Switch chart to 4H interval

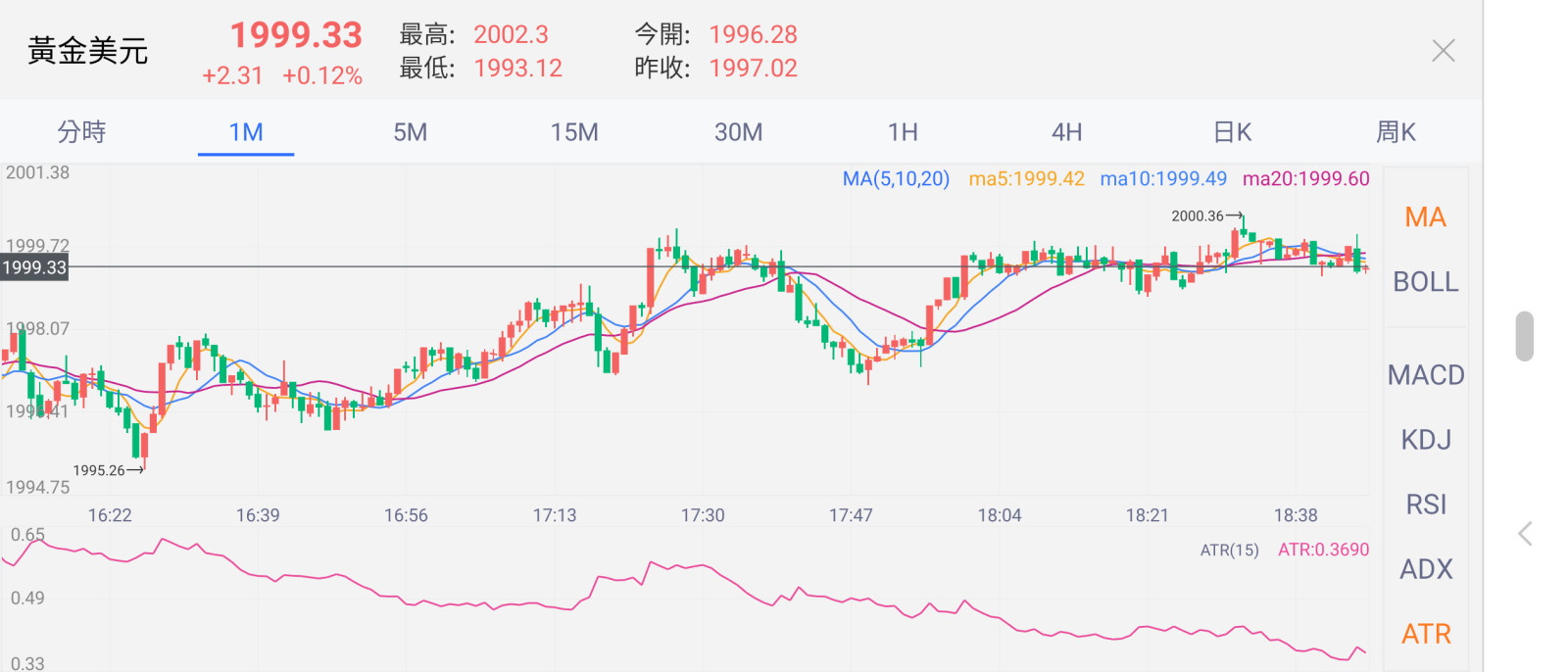1066,132
